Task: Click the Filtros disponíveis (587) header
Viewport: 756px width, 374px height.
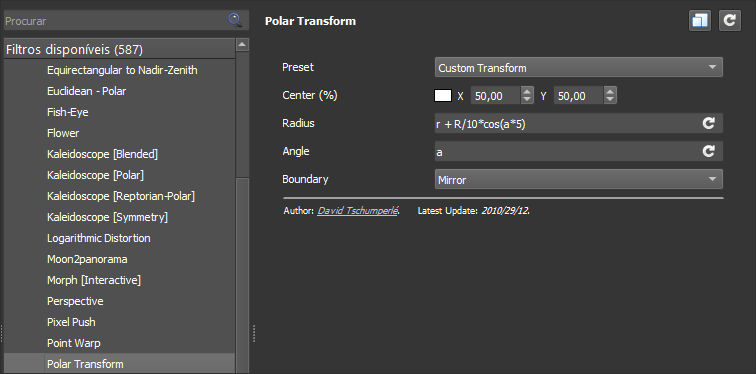Action: (120, 49)
